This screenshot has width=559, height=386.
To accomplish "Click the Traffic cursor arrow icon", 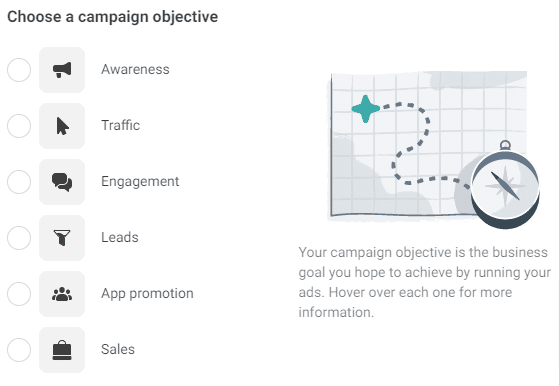I will click(62, 126).
